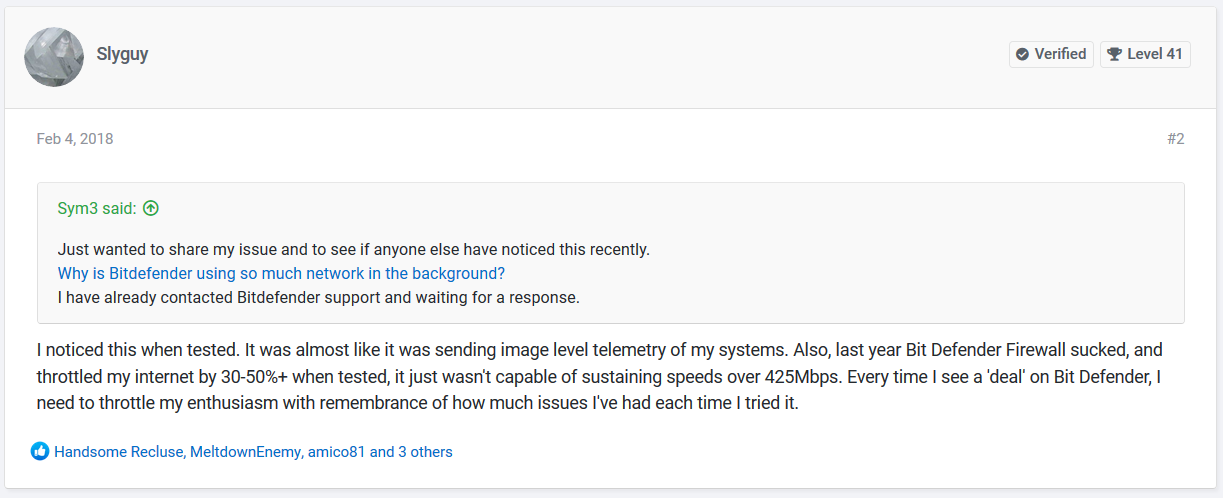This screenshot has height=498, width=1223.
Task: Click the blue thumbs-up like icon
Action: point(40,452)
